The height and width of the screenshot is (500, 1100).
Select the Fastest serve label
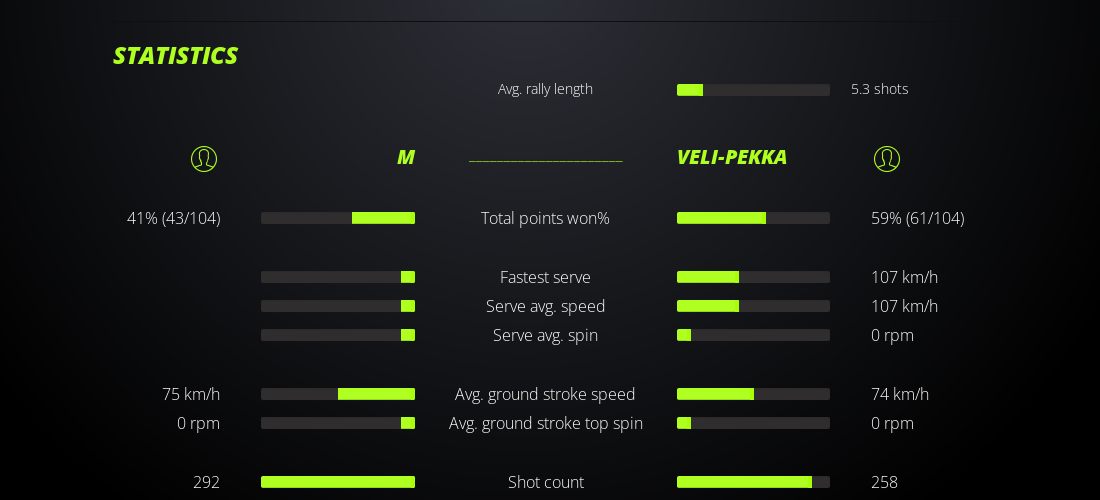pyautogui.click(x=545, y=277)
